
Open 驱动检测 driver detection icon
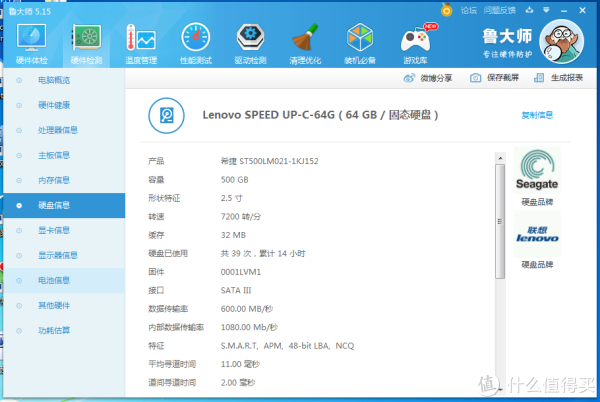250,44
